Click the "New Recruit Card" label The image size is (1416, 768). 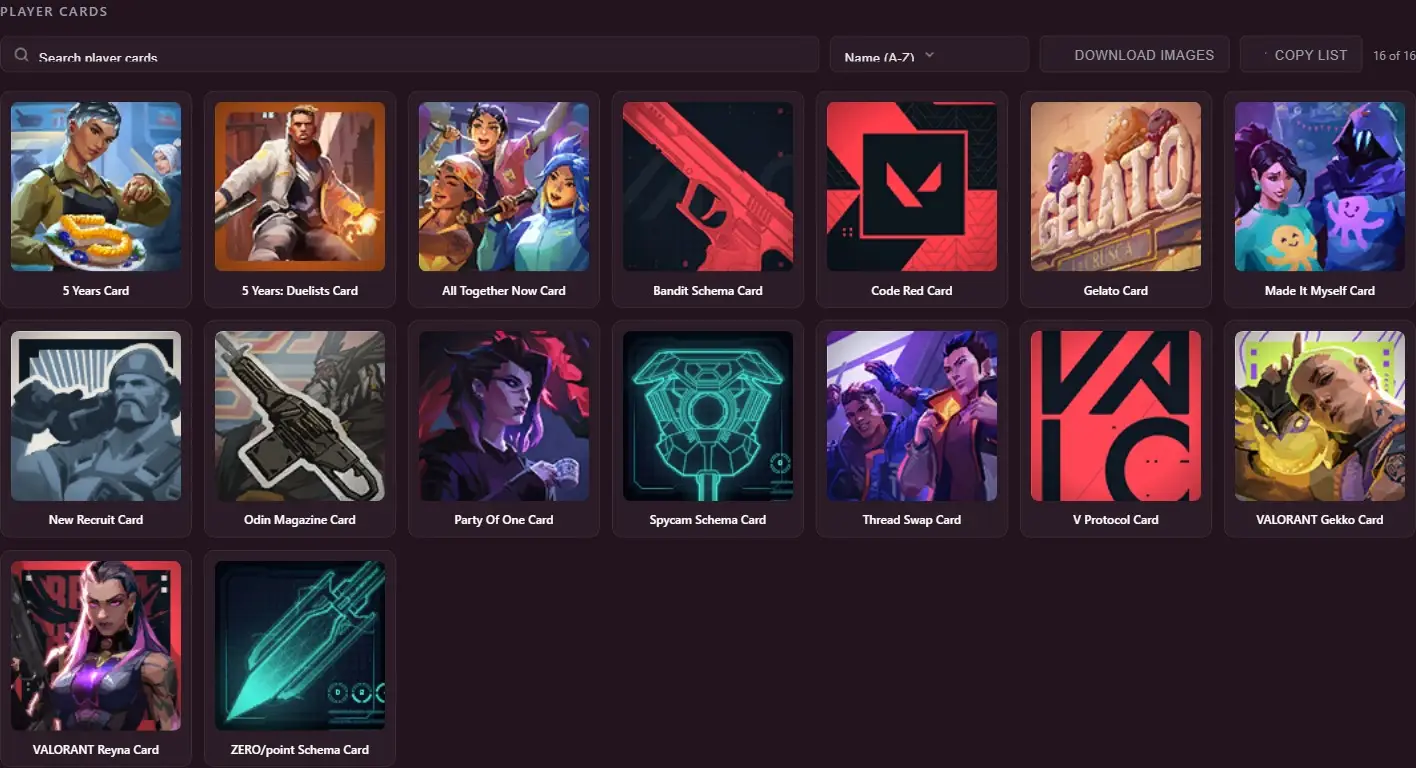[96, 520]
